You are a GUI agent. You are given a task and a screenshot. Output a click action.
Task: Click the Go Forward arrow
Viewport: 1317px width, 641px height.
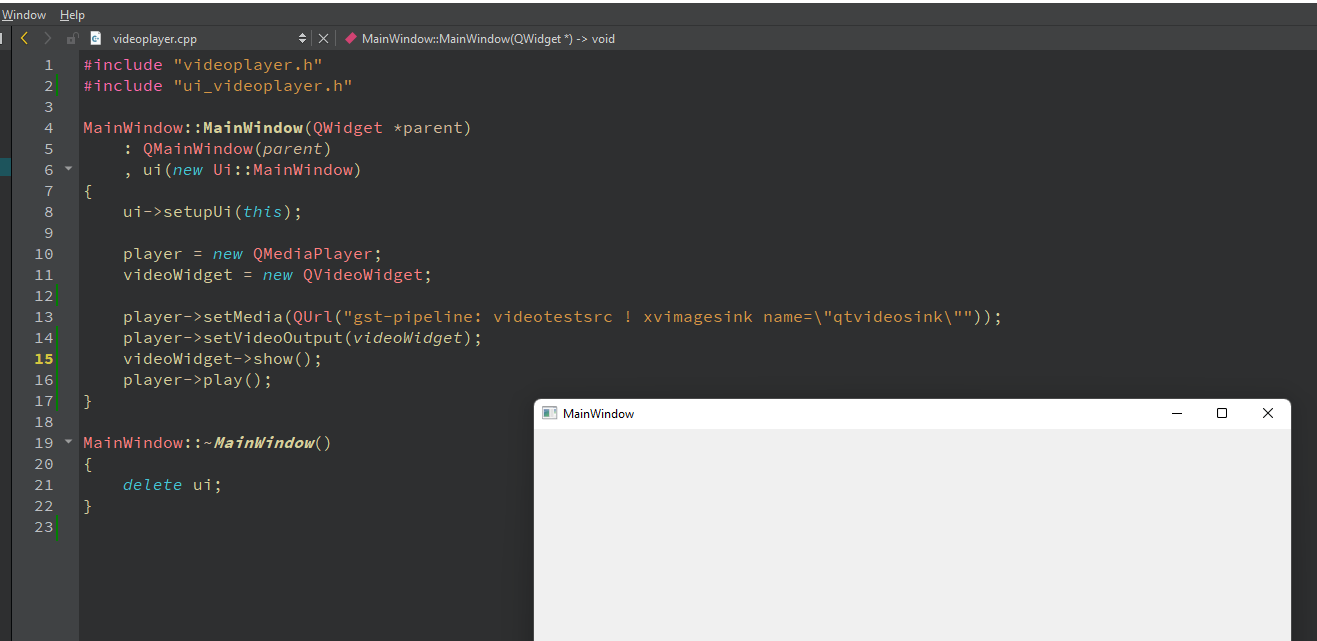coord(47,39)
